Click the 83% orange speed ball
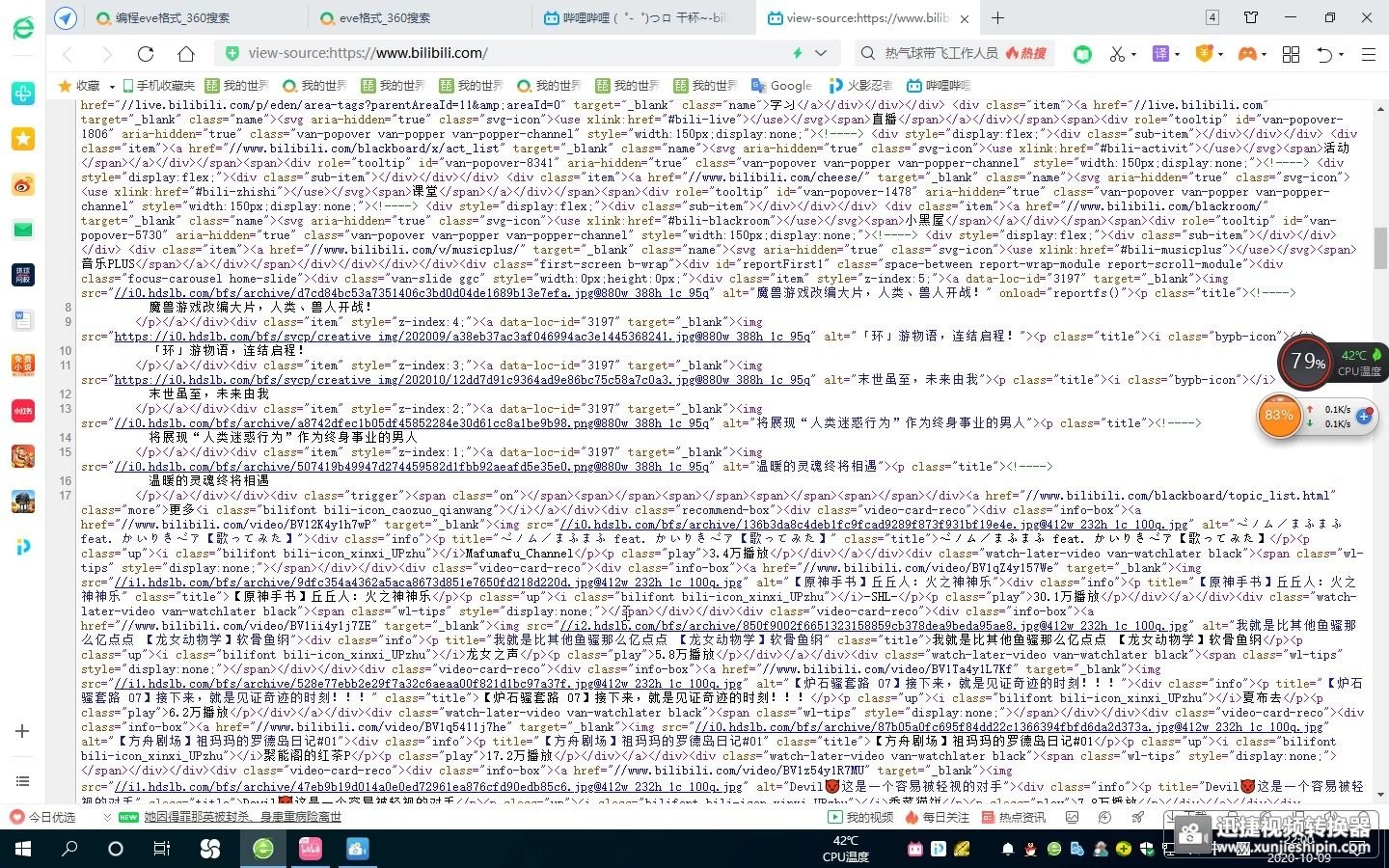The width and height of the screenshot is (1389, 868). (x=1281, y=416)
